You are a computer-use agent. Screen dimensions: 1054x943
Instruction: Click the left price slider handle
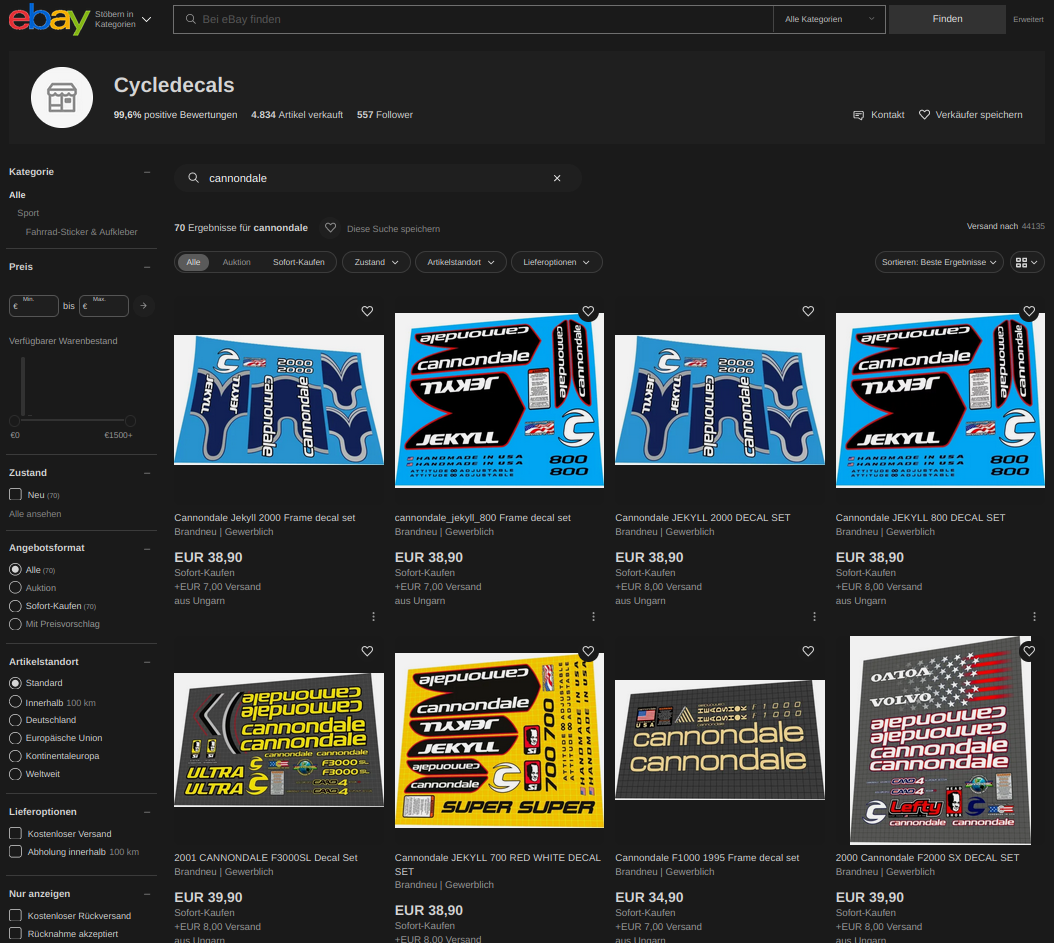coord(15,421)
